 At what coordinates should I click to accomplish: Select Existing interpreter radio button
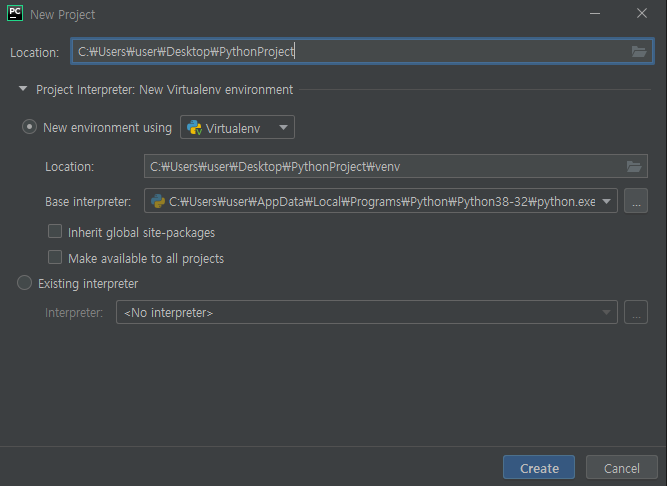[25, 283]
